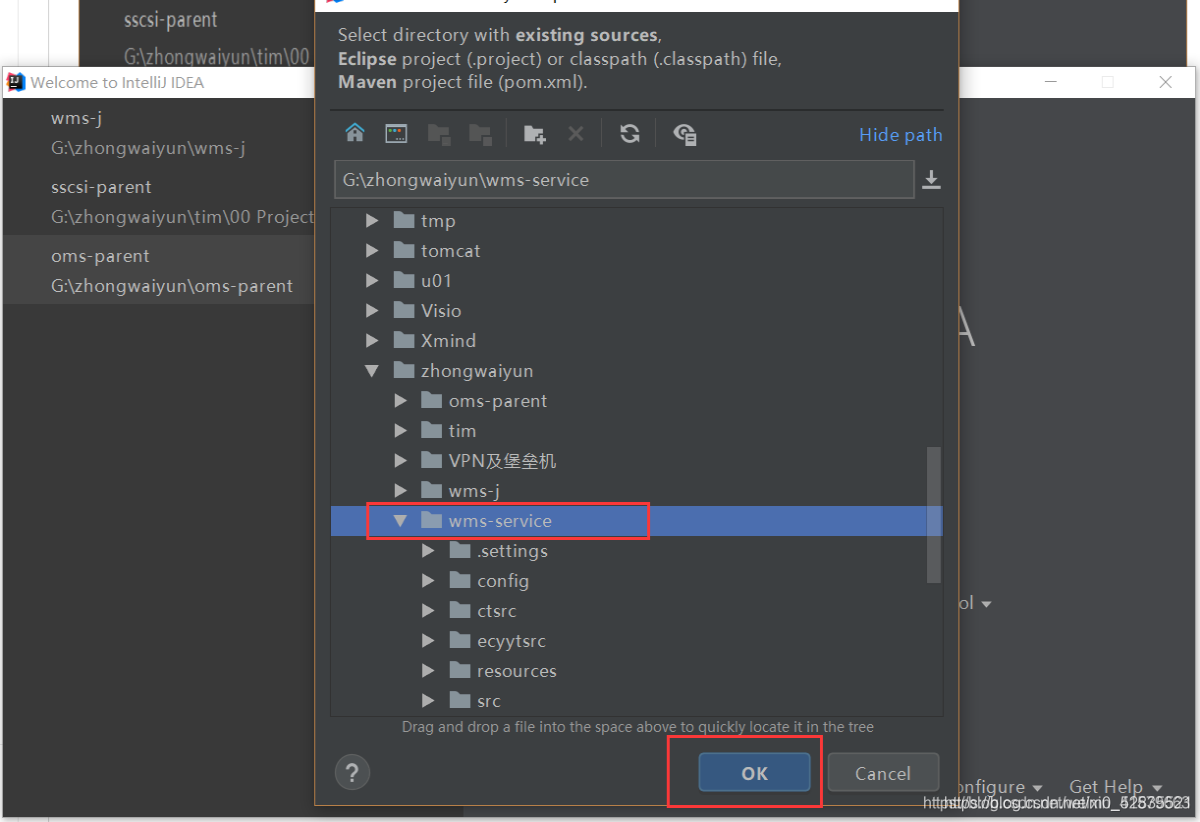The height and width of the screenshot is (822, 1200).
Task: Cancel the directory selection dialog
Action: pos(883,773)
